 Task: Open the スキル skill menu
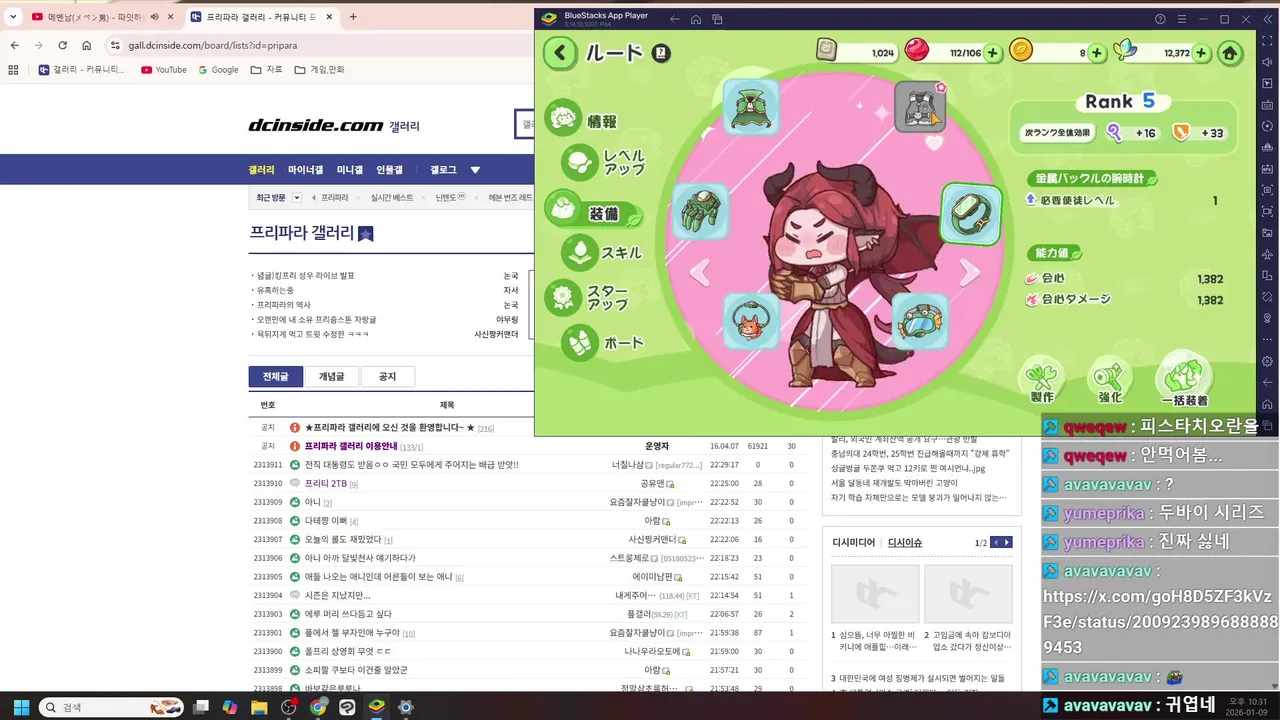603,253
